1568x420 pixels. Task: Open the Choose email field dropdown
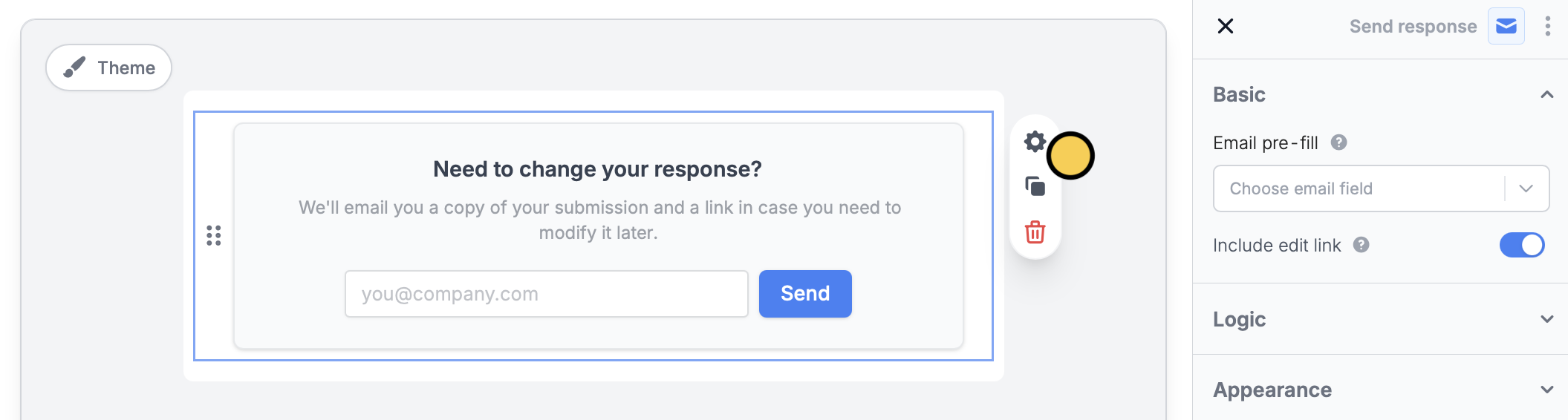[1380, 188]
